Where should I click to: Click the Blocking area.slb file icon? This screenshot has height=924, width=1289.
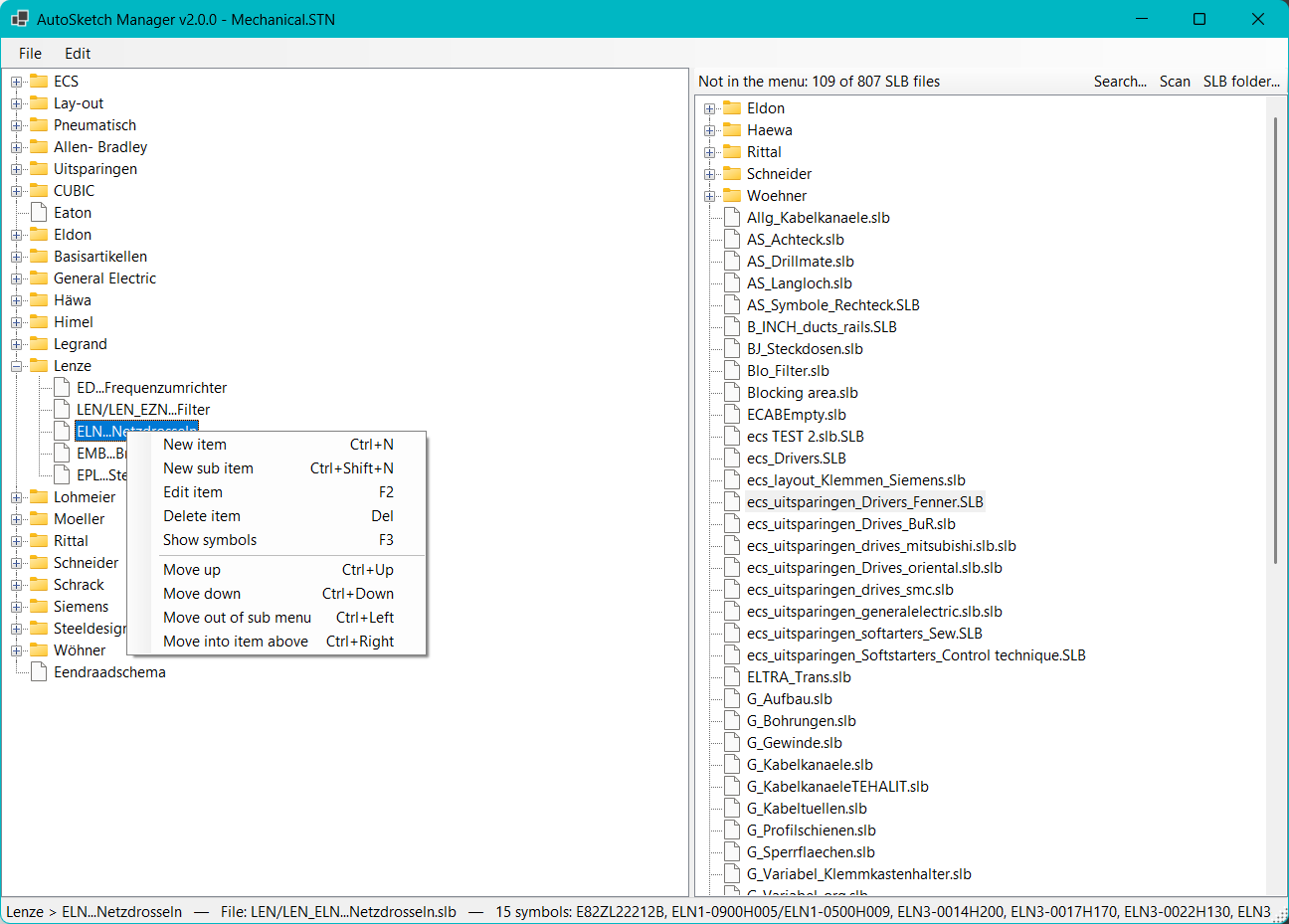click(x=732, y=392)
